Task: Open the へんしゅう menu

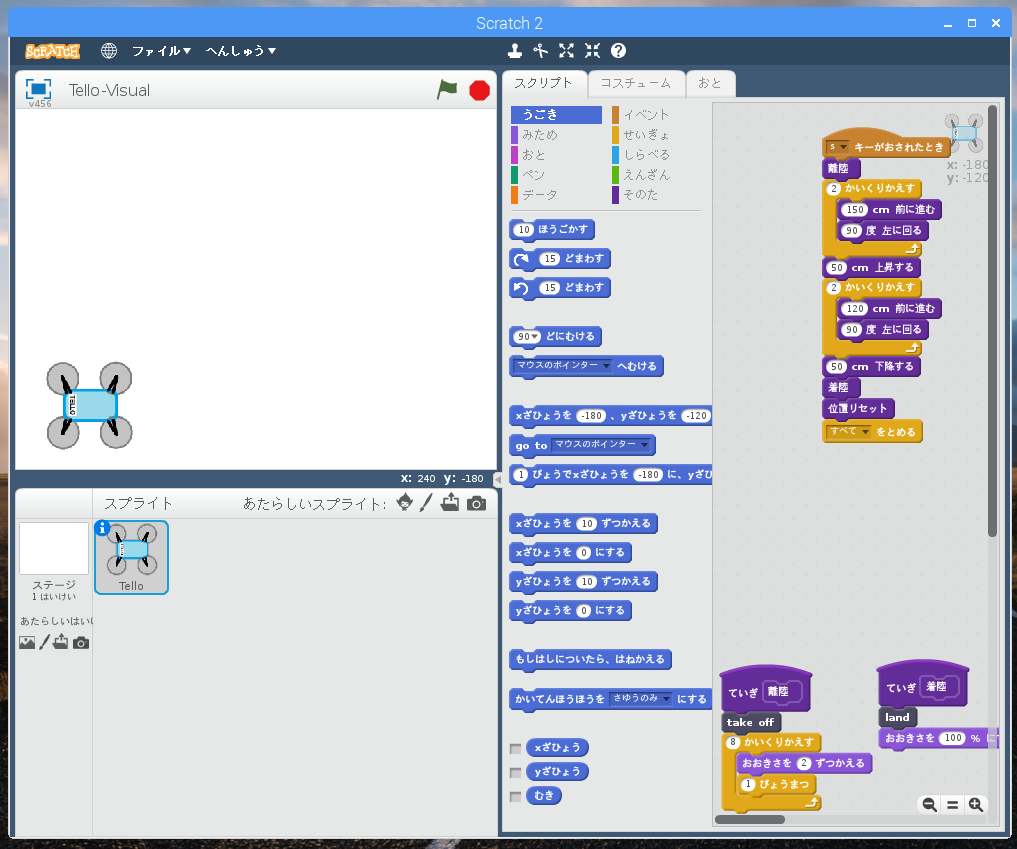Action: (x=241, y=51)
